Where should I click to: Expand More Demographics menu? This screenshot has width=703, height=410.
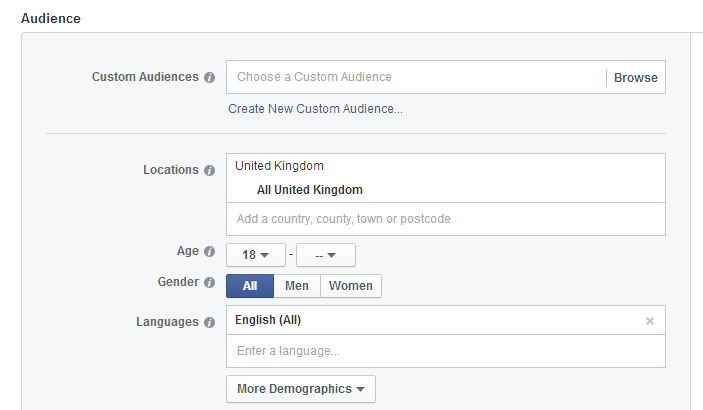pos(301,389)
